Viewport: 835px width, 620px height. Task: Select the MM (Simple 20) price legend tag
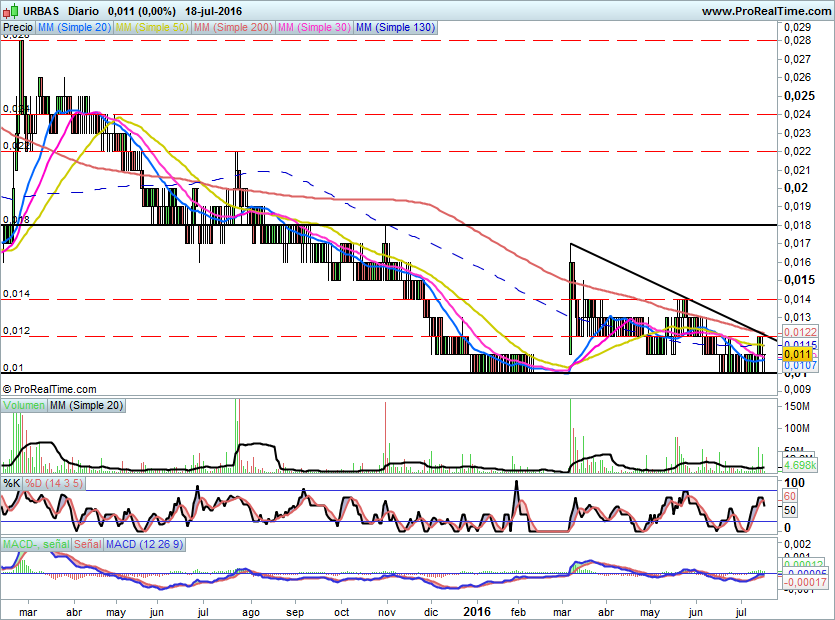click(x=75, y=28)
